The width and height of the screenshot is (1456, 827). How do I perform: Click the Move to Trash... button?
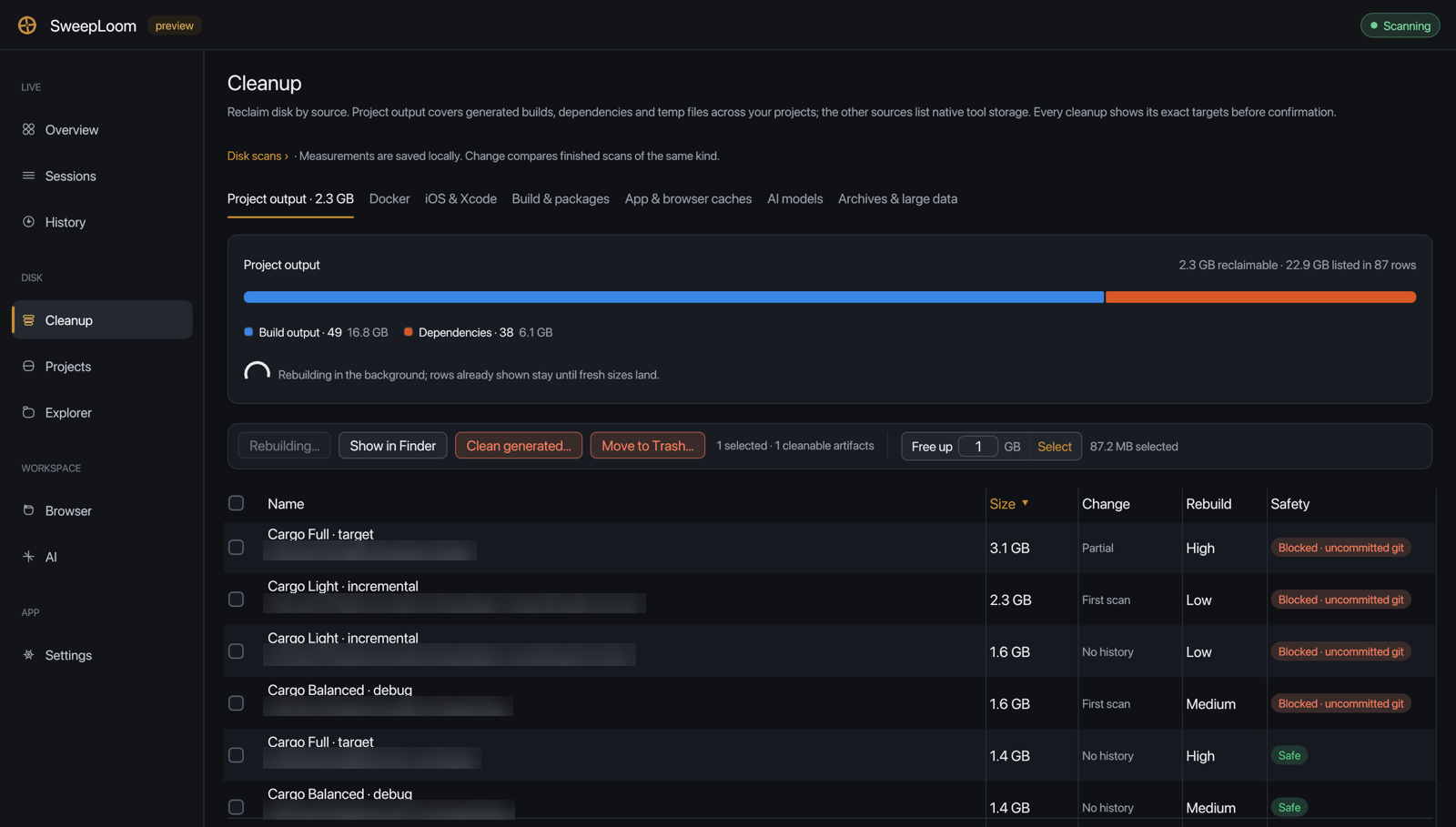pyautogui.click(x=648, y=446)
